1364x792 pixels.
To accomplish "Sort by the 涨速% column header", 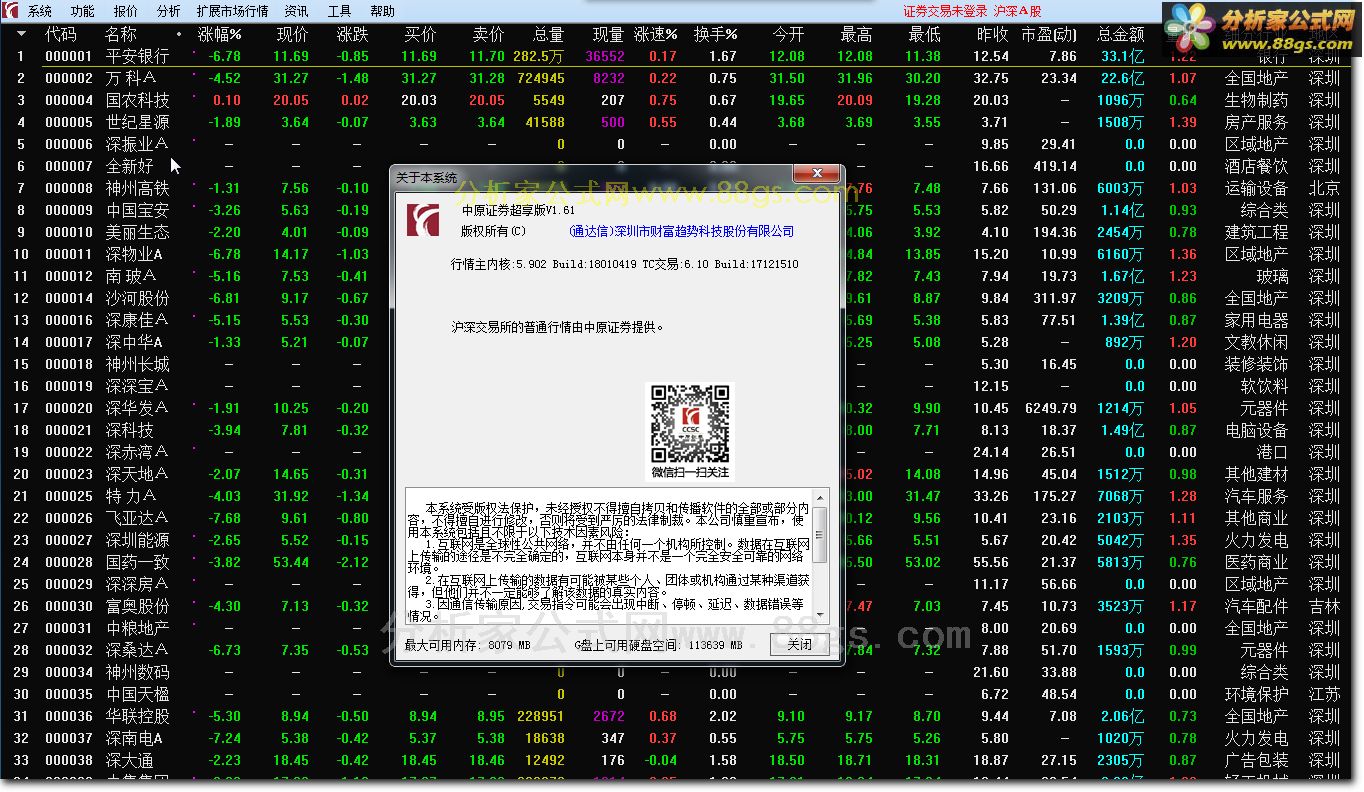I will pyautogui.click(x=655, y=34).
